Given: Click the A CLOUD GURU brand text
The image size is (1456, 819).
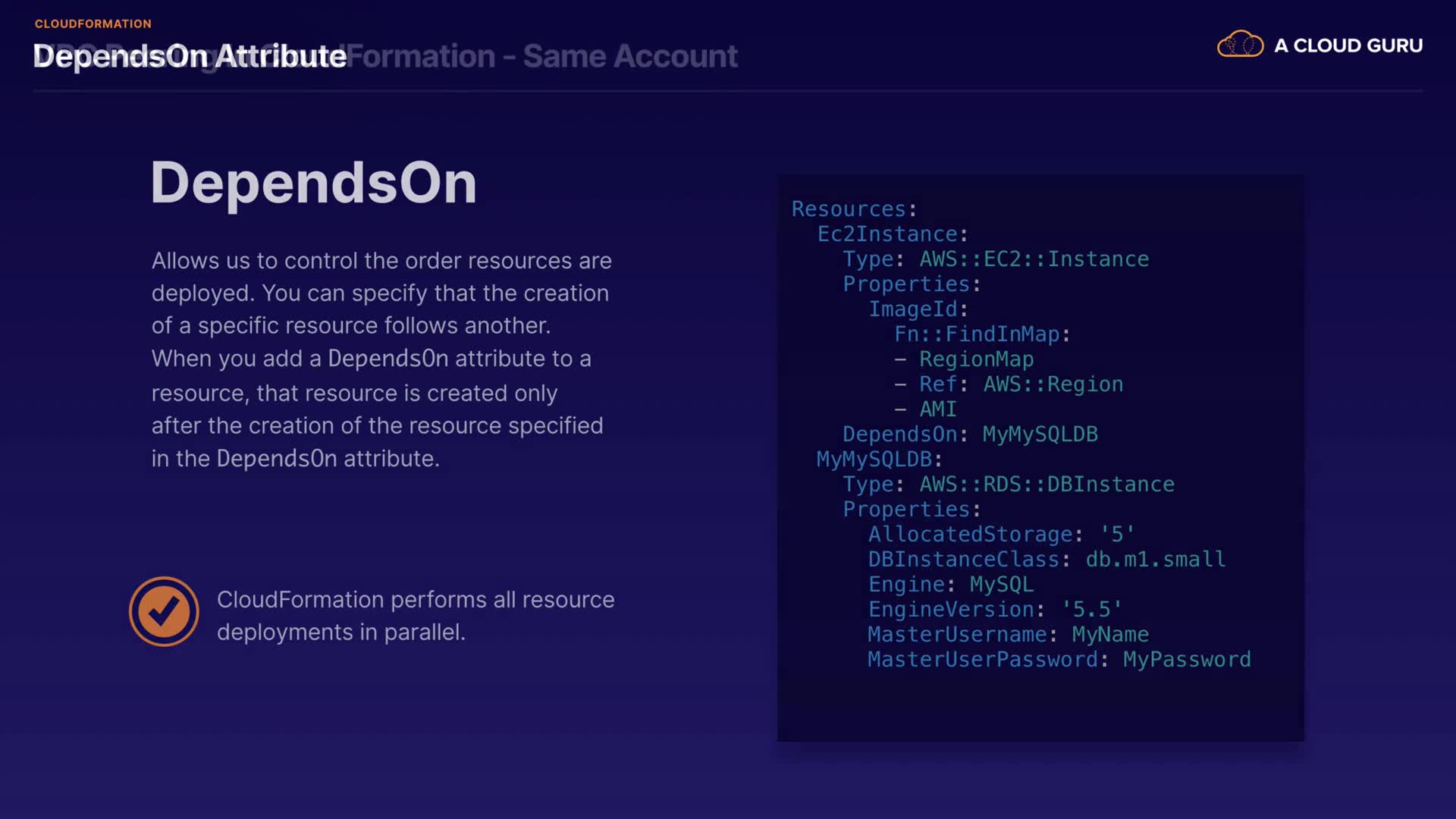Looking at the screenshot, I should 1348,45.
